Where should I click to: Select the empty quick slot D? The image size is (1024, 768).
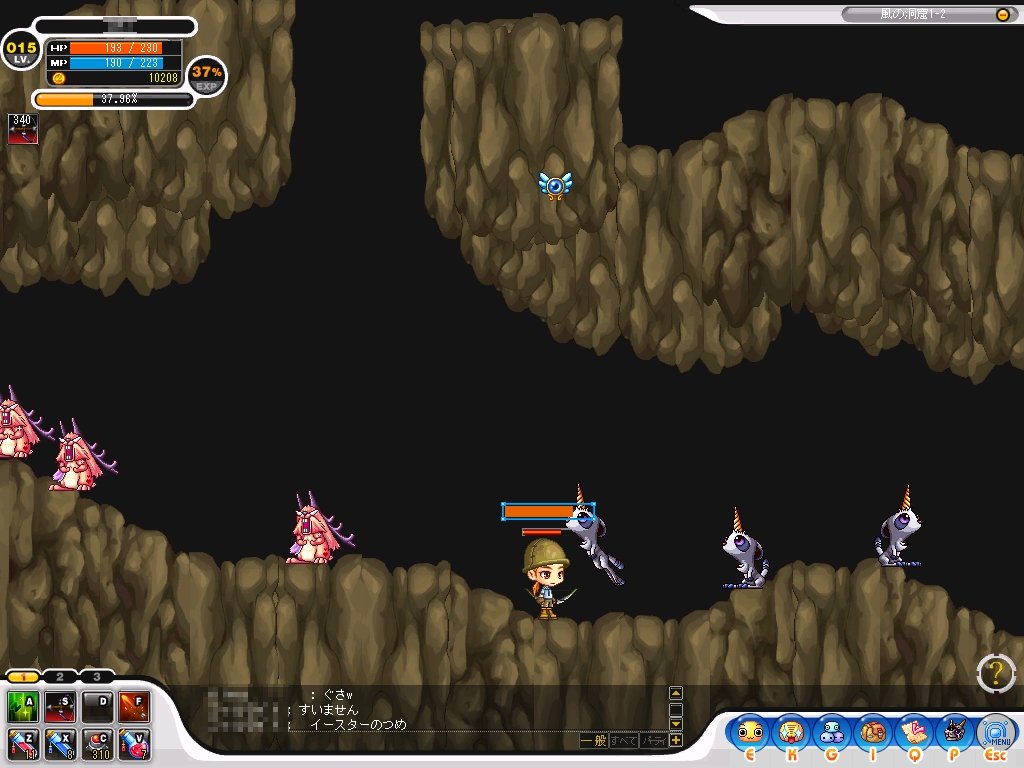pos(98,707)
